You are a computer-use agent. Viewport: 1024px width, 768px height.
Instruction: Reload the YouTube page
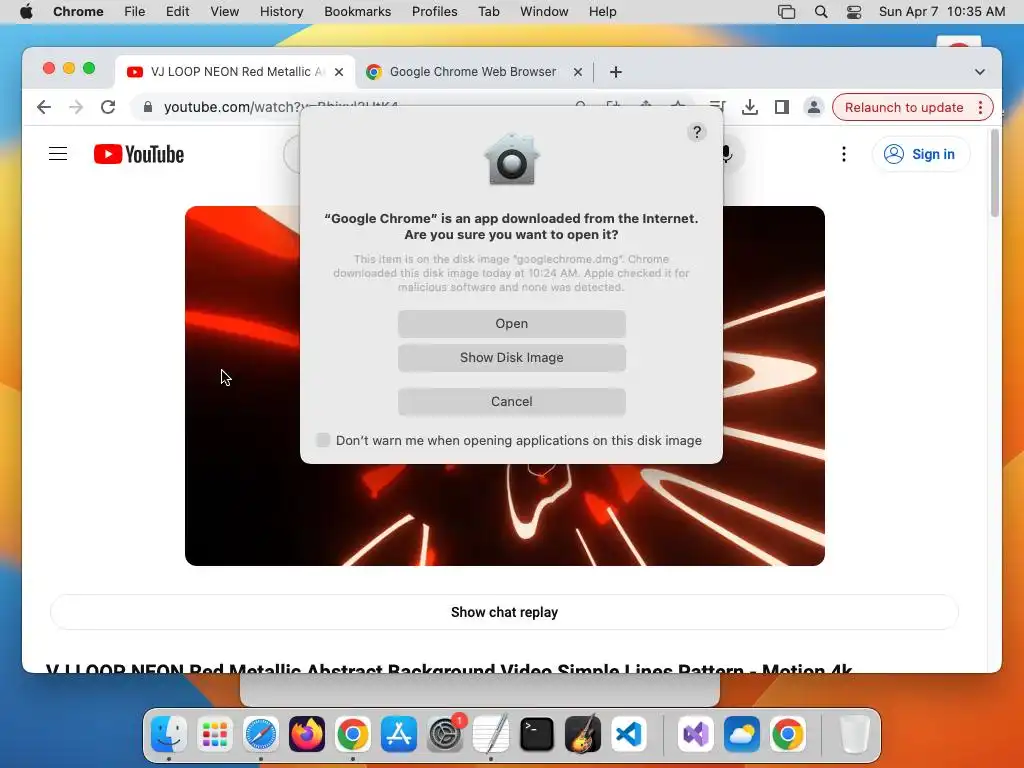point(108,107)
